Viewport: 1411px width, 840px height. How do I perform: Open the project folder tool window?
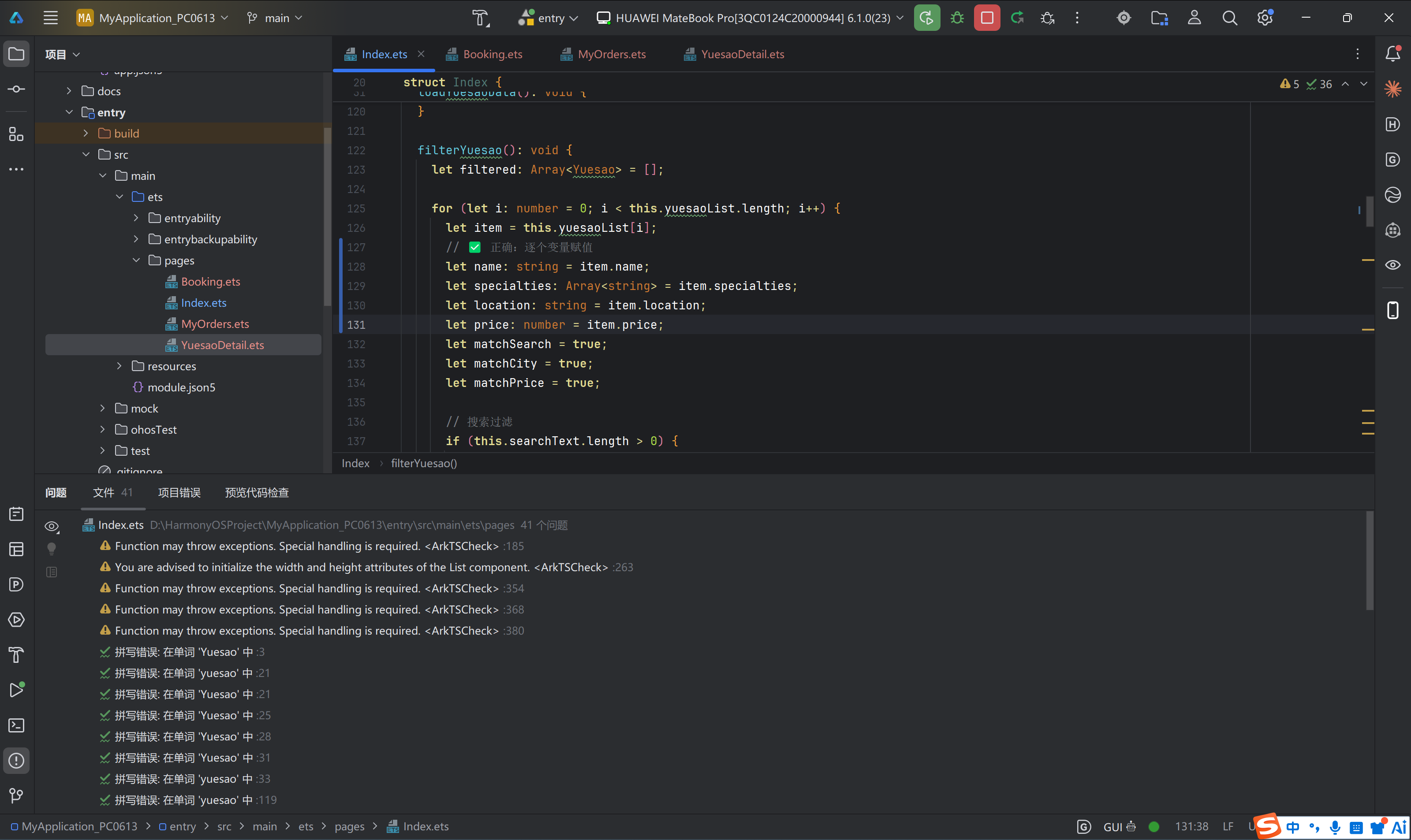click(16, 54)
